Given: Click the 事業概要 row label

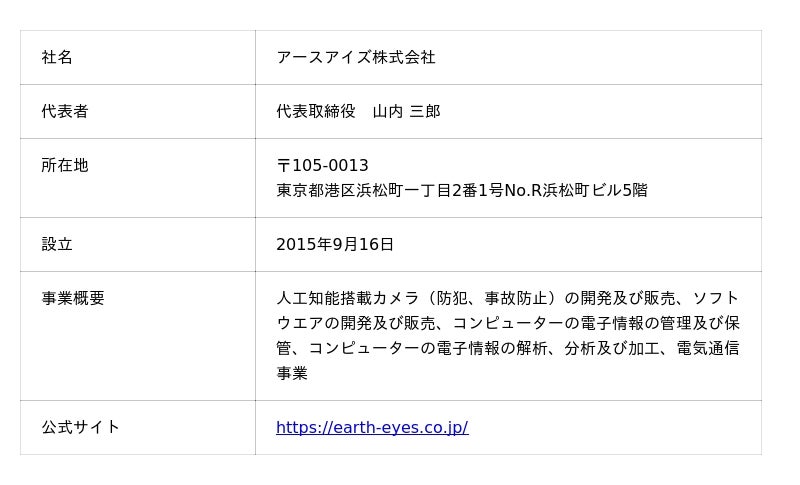Looking at the screenshot, I should tap(73, 299).
